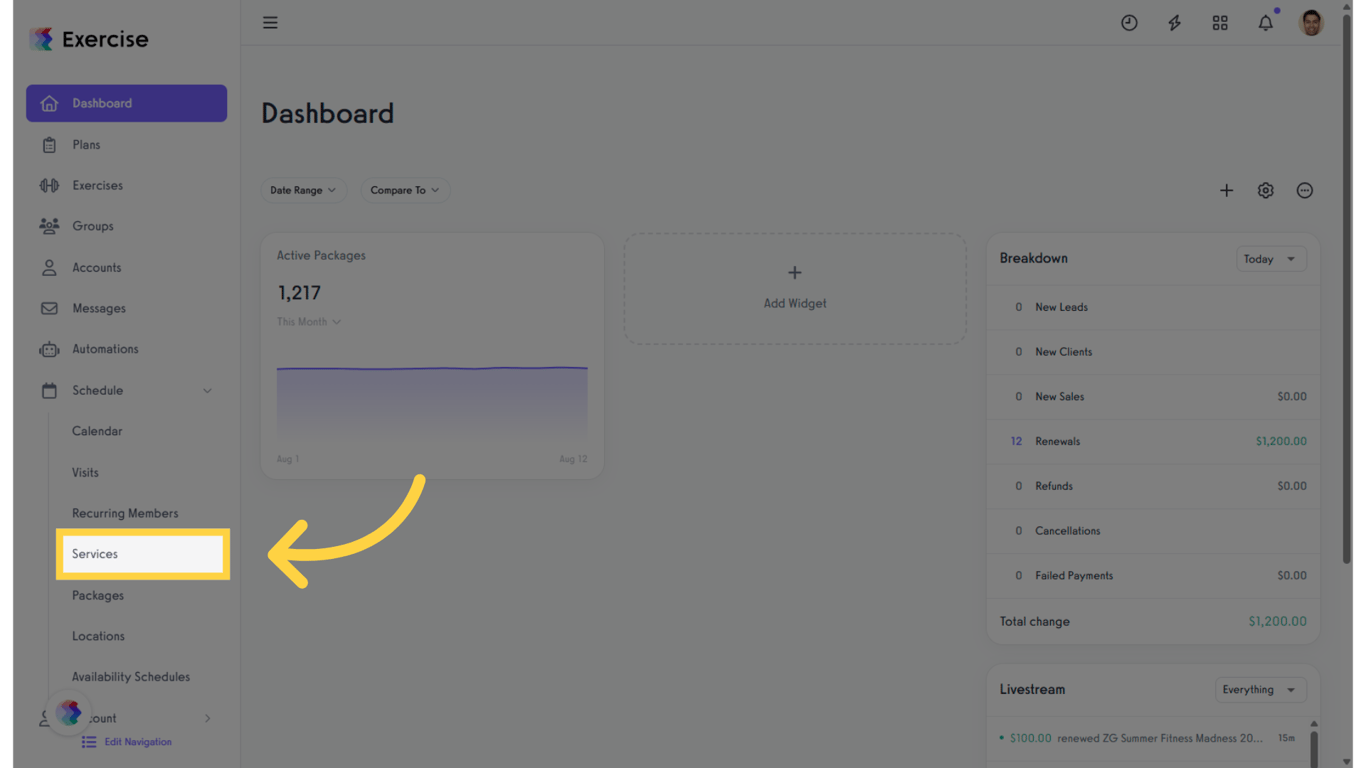
Task: Click the Add Widget placeholder
Action: 795,288
